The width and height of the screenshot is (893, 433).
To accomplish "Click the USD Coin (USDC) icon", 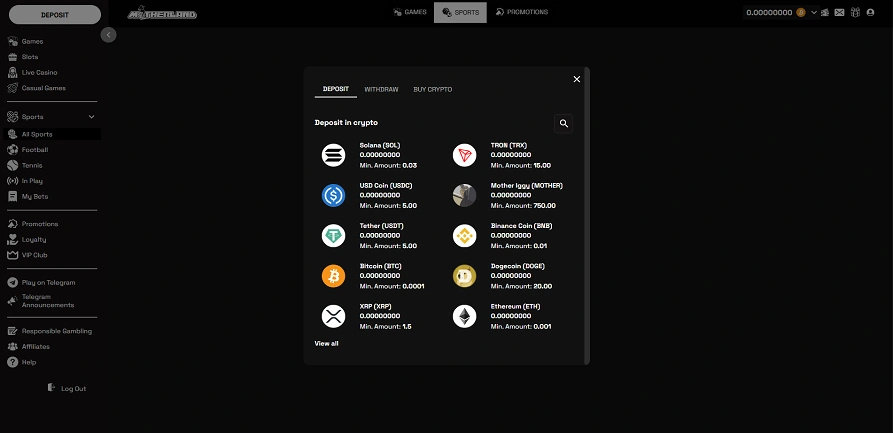I will [x=333, y=195].
